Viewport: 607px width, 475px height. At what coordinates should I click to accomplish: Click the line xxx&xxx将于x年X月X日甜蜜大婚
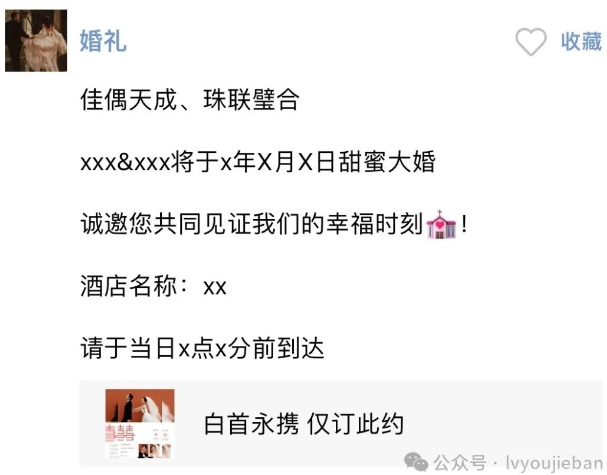click(x=258, y=162)
